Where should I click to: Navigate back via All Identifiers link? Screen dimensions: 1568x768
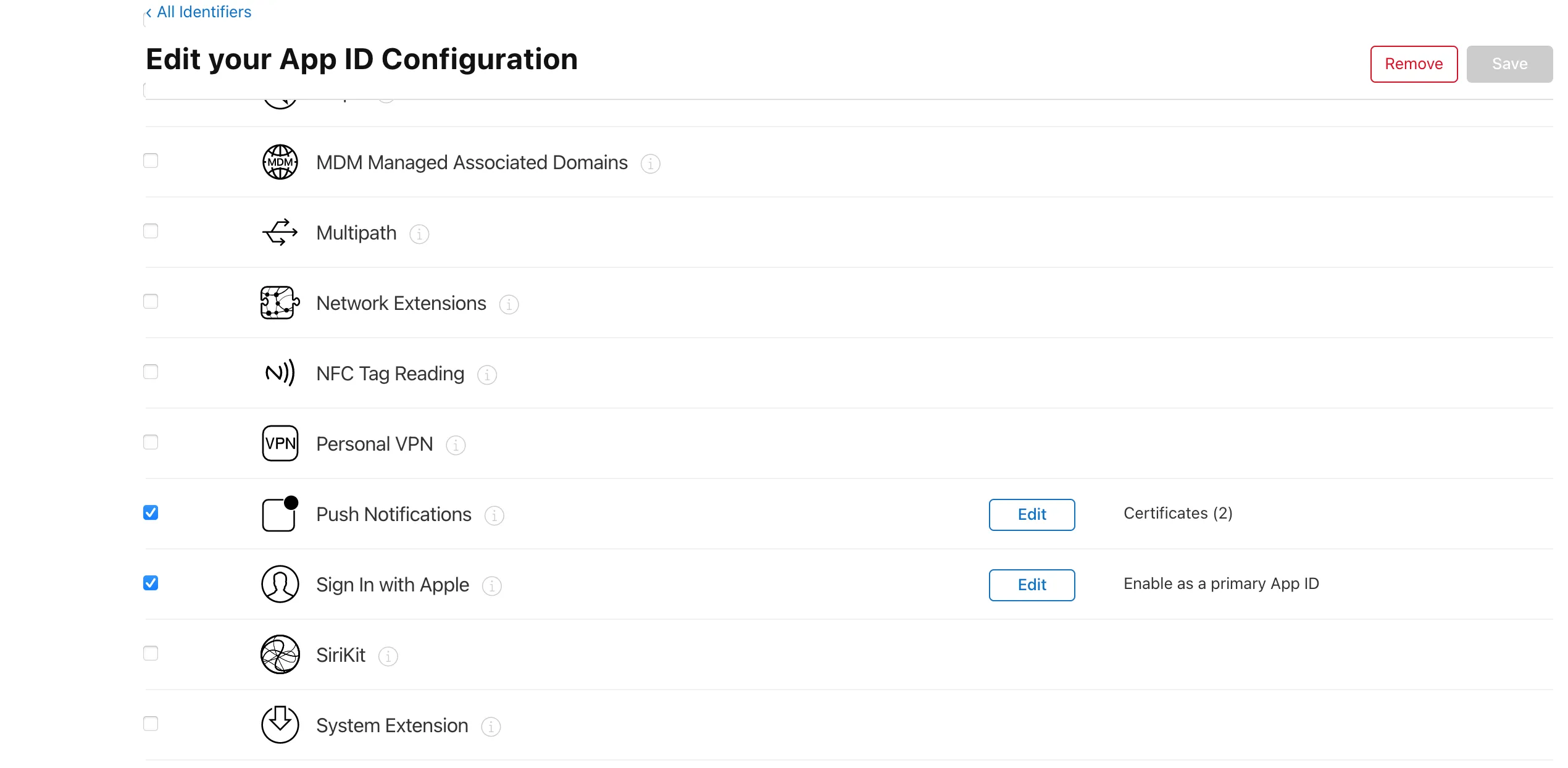tap(198, 11)
